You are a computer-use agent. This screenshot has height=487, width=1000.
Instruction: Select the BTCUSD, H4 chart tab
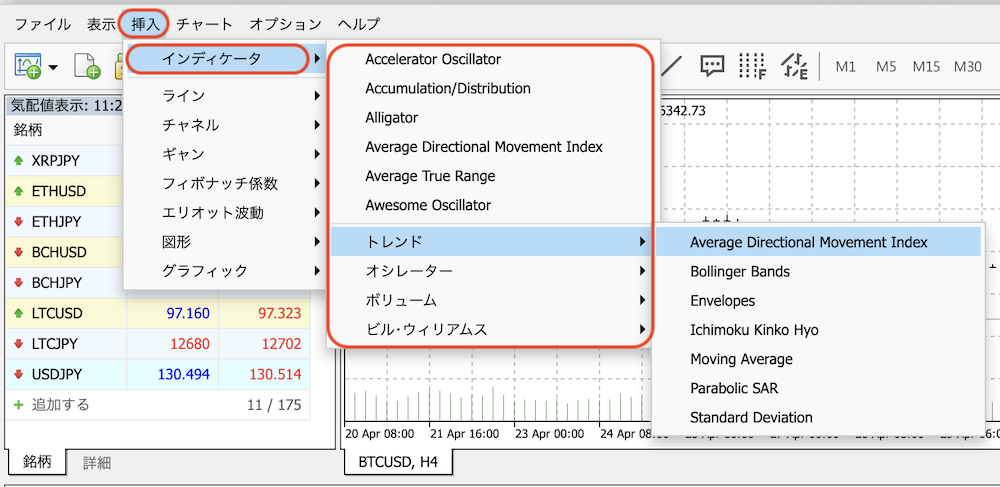(398, 462)
